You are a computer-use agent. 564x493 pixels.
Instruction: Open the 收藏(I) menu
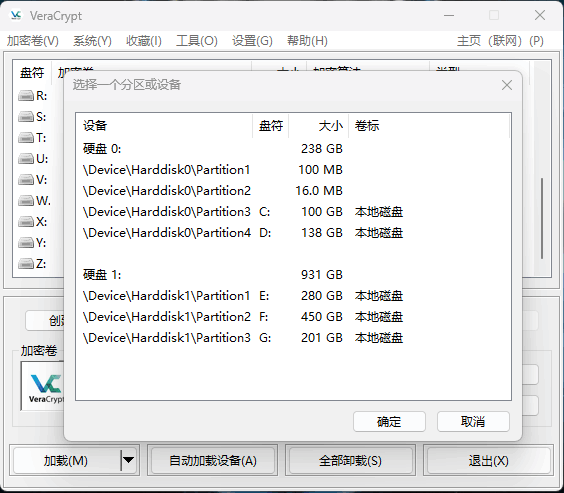[144, 41]
